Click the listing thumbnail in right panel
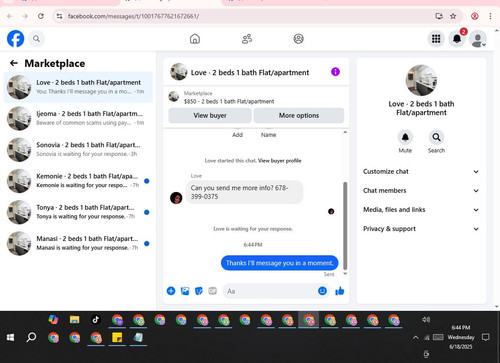 tap(421, 80)
